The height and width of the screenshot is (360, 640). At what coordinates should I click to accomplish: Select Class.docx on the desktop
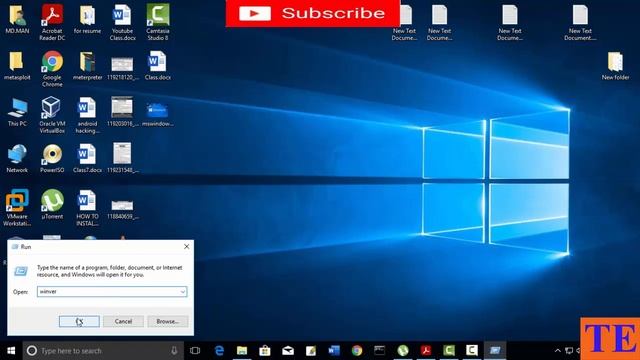tap(158, 66)
